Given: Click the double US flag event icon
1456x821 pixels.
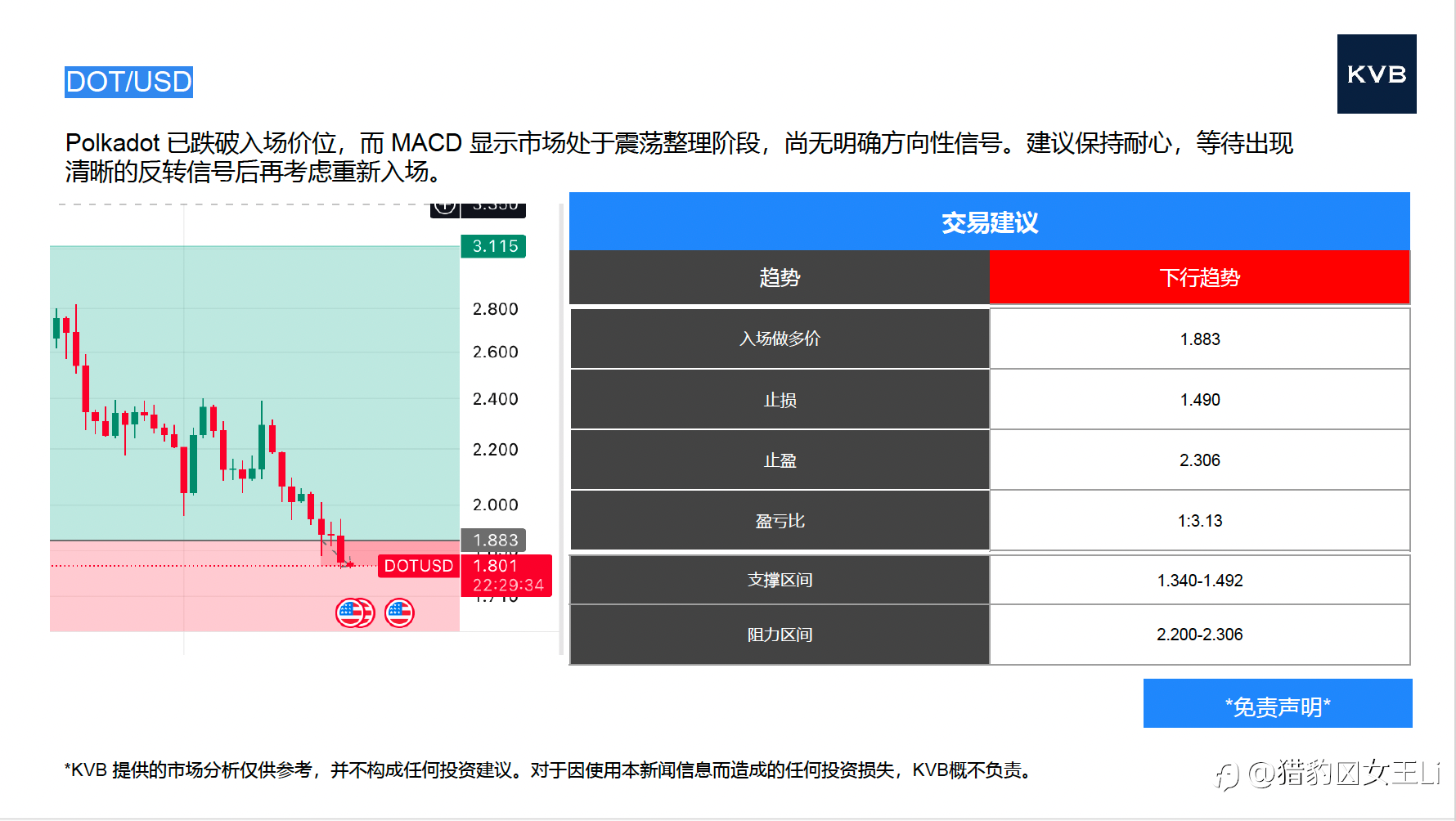Looking at the screenshot, I should pos(355,612).
